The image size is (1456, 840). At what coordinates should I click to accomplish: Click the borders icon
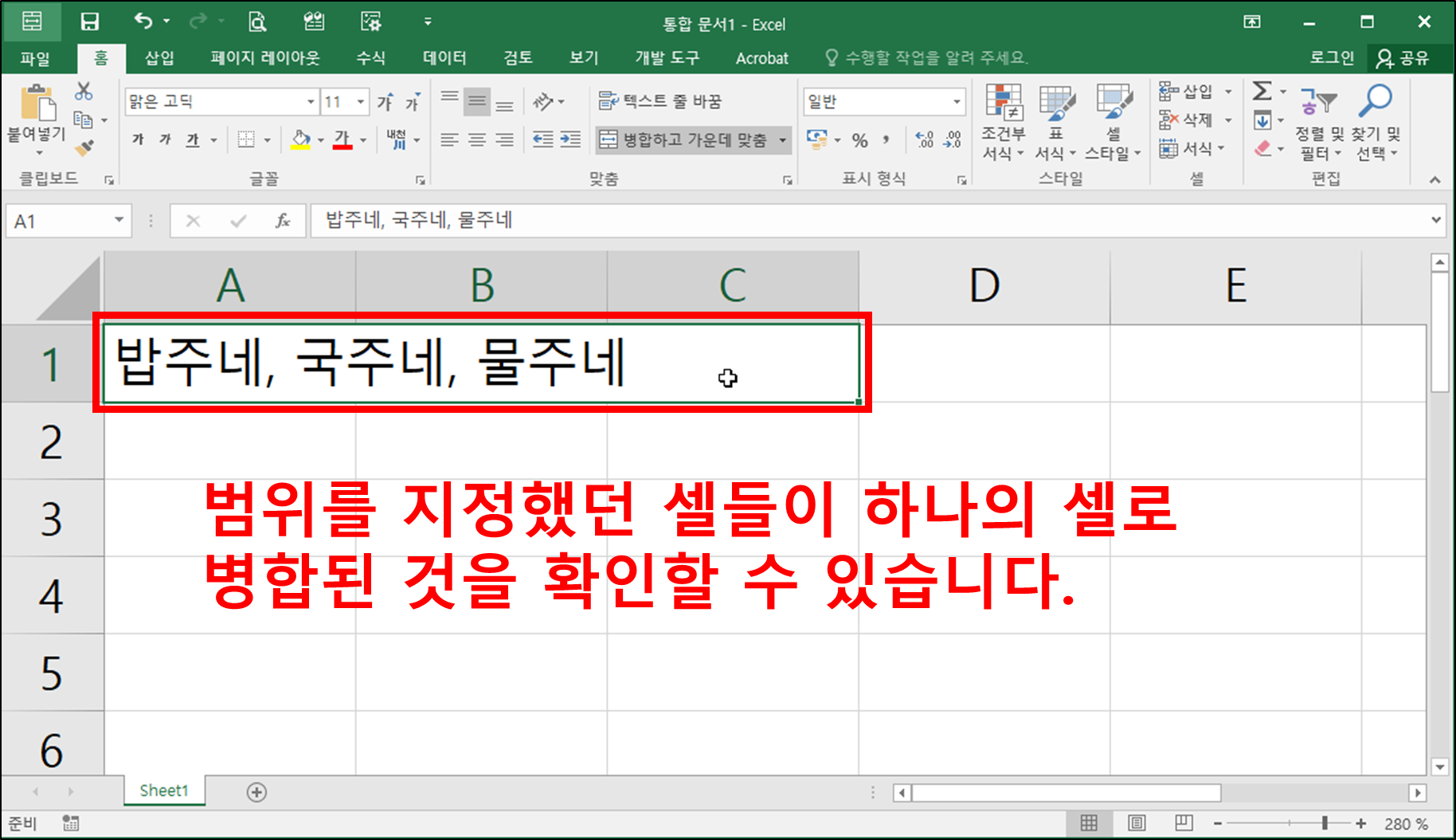[x=247, y=140]
